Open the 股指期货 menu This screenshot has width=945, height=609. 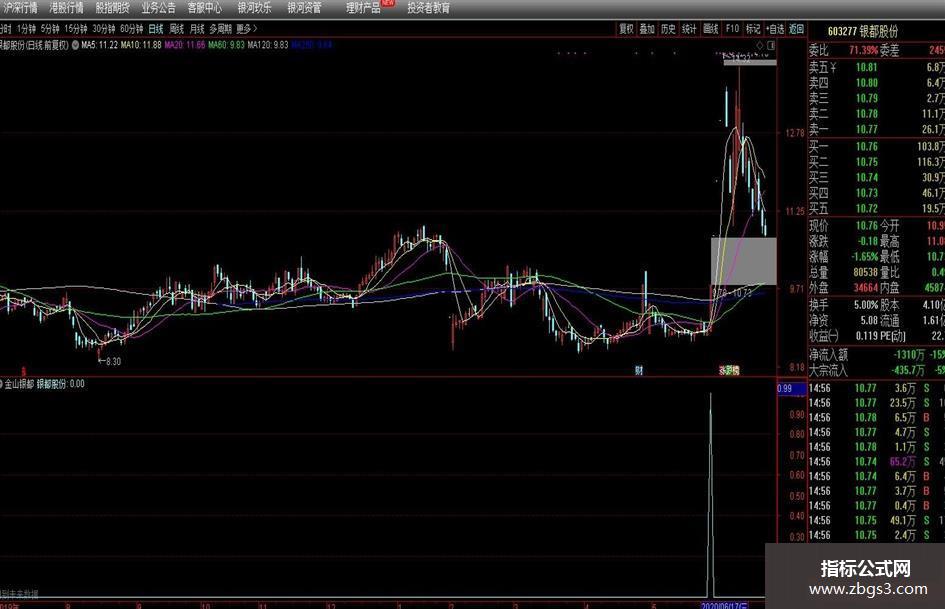113,8
